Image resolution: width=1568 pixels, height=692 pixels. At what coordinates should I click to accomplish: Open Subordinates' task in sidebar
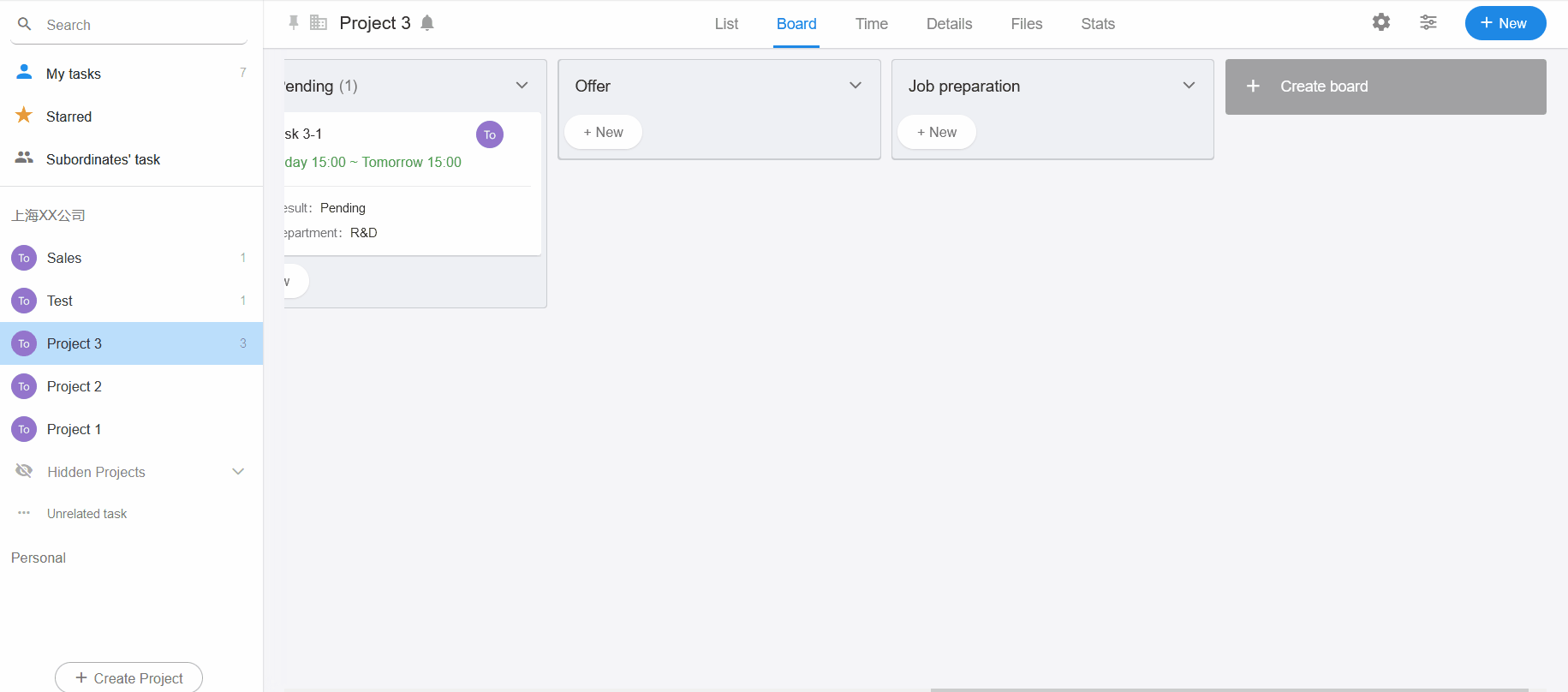pyautogui.click(x=131, y=159)
